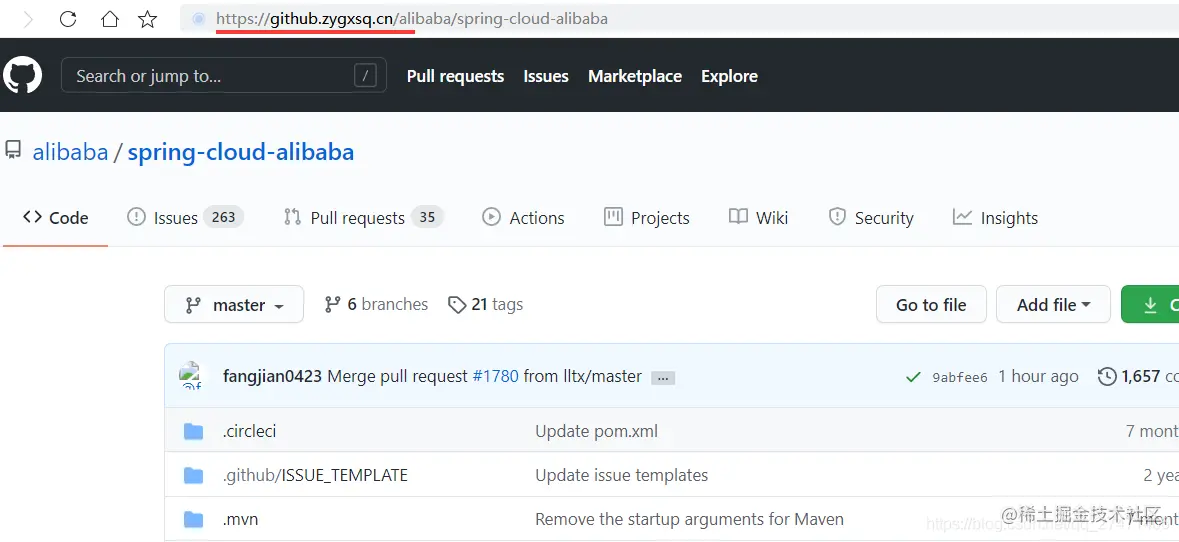Click the 1 hour ago timestamp
The image size is (1179, 542).
click(x=1038, y=377)
